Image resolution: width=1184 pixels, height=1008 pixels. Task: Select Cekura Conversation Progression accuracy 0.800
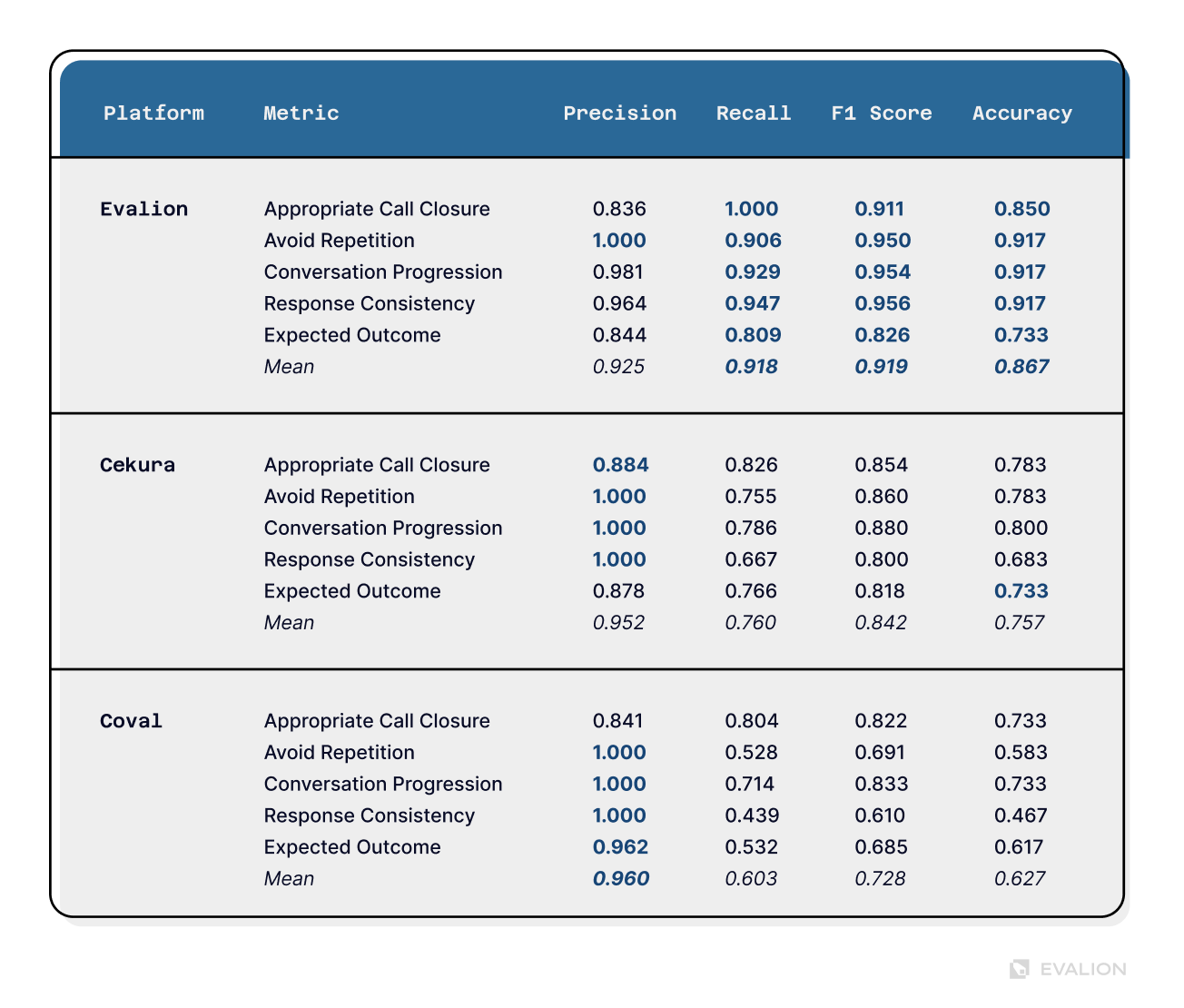[x=1021, y=529]
